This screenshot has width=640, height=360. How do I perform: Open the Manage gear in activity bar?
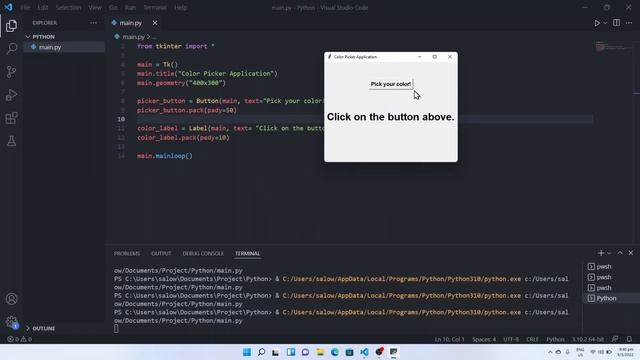coord(11,322)
